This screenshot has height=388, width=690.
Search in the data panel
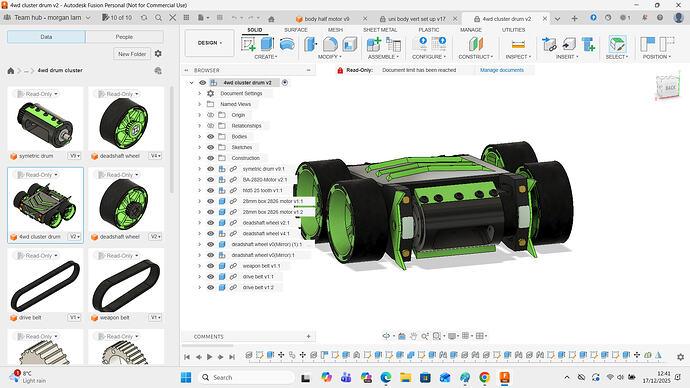click(158, 18)
